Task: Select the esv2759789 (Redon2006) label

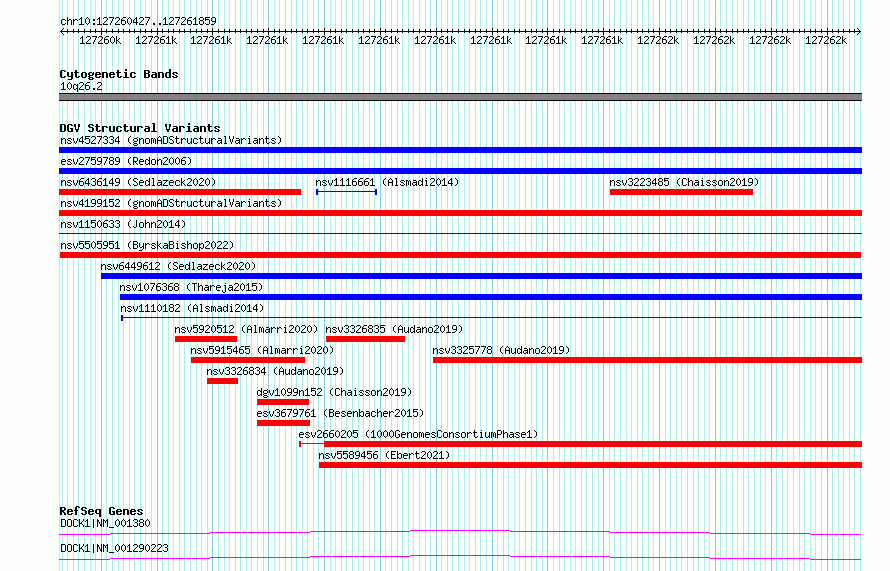Action: [126, 161]
